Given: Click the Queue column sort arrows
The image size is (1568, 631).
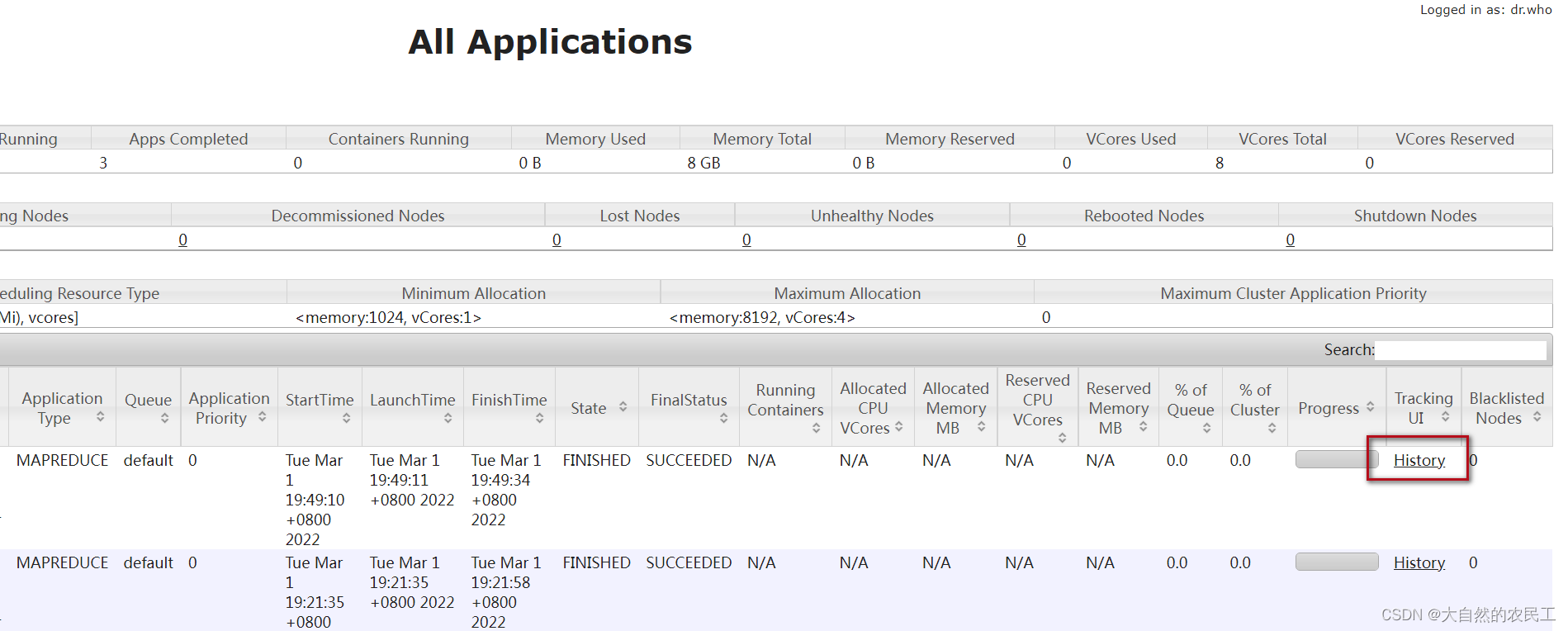Looking at the screenshot, I should pos(165,419).
